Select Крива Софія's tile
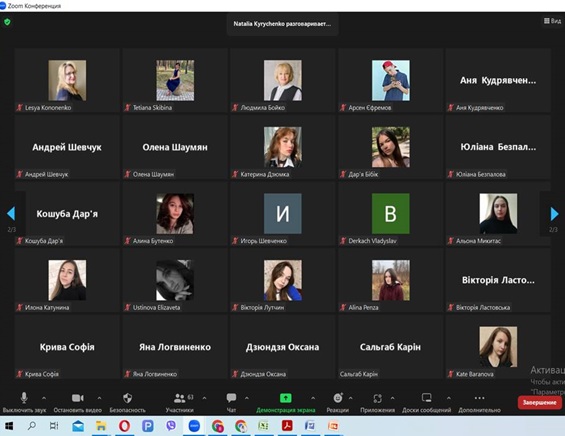 [x=67, y=347]
